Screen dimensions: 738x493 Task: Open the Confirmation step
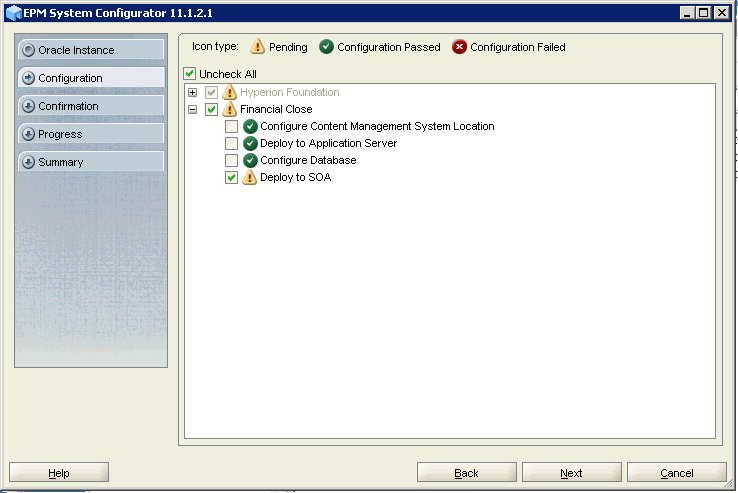click(91, 105)
